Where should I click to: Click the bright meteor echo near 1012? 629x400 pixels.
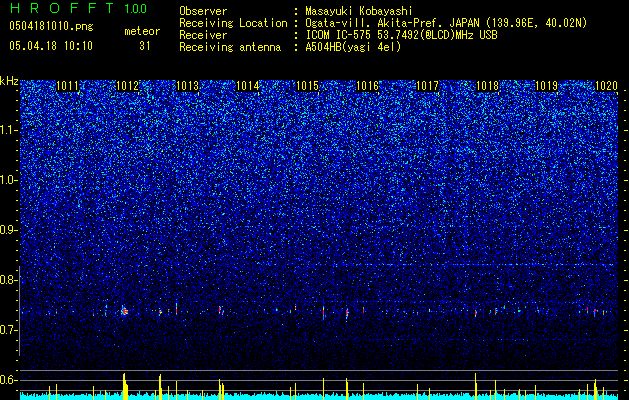[124, 312]
